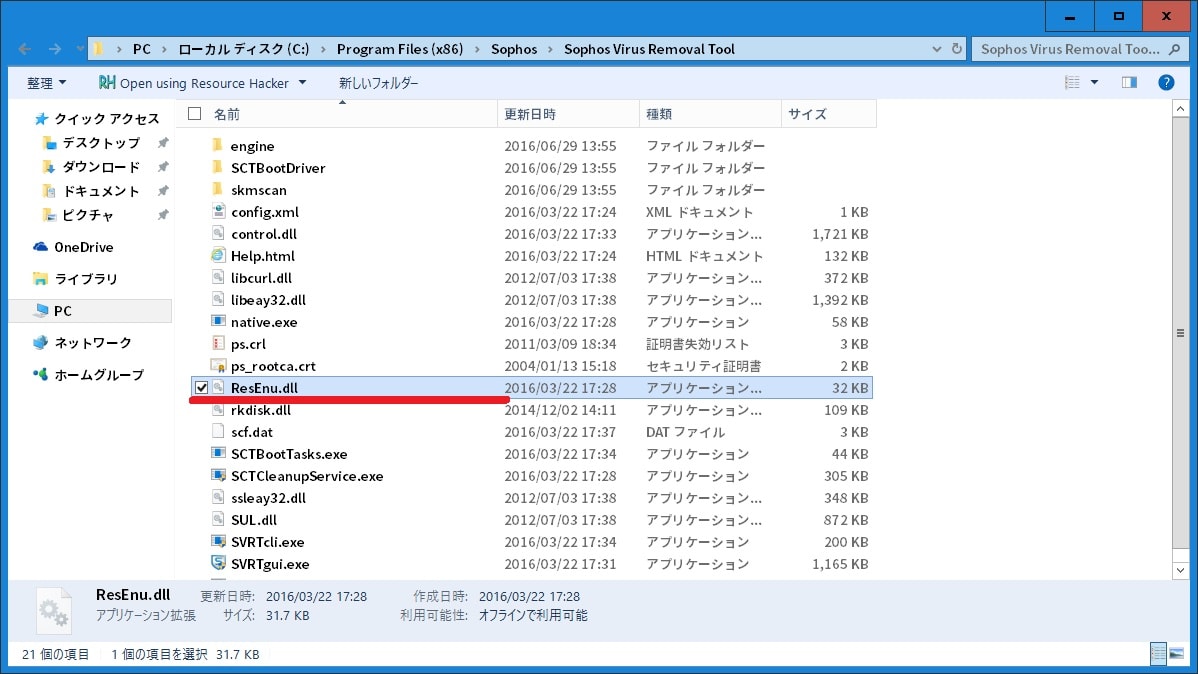Viewport: 1198px width, 674px height.
Task: Open the view options dropdown arrow
Action: tap(1094, 83)
